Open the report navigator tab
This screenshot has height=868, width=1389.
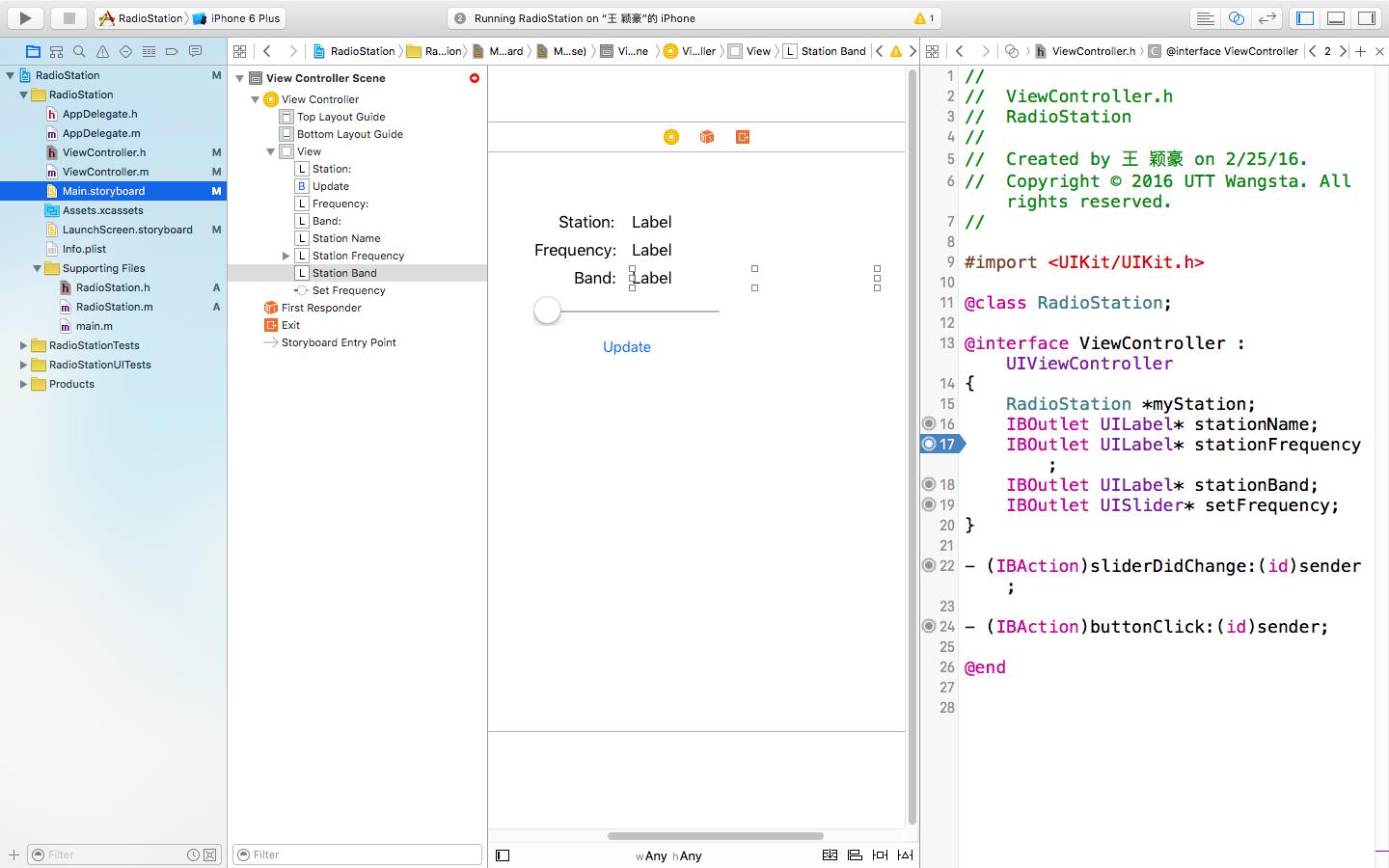coord(195,51)
